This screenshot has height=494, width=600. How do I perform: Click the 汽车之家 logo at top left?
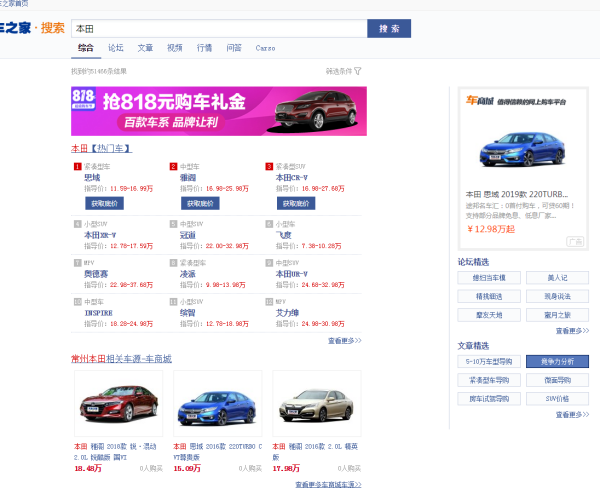pos(15,28)
